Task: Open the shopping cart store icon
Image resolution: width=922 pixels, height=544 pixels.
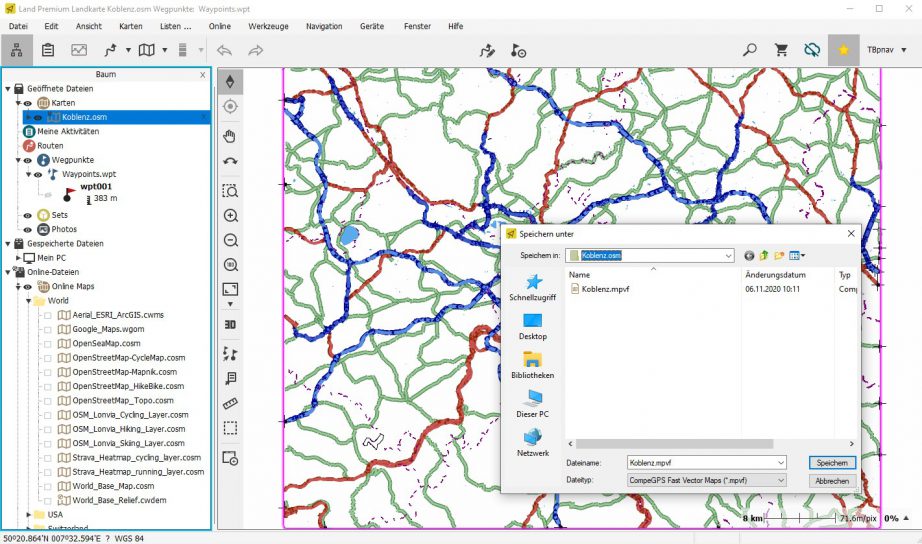Action: coord(782,49)
